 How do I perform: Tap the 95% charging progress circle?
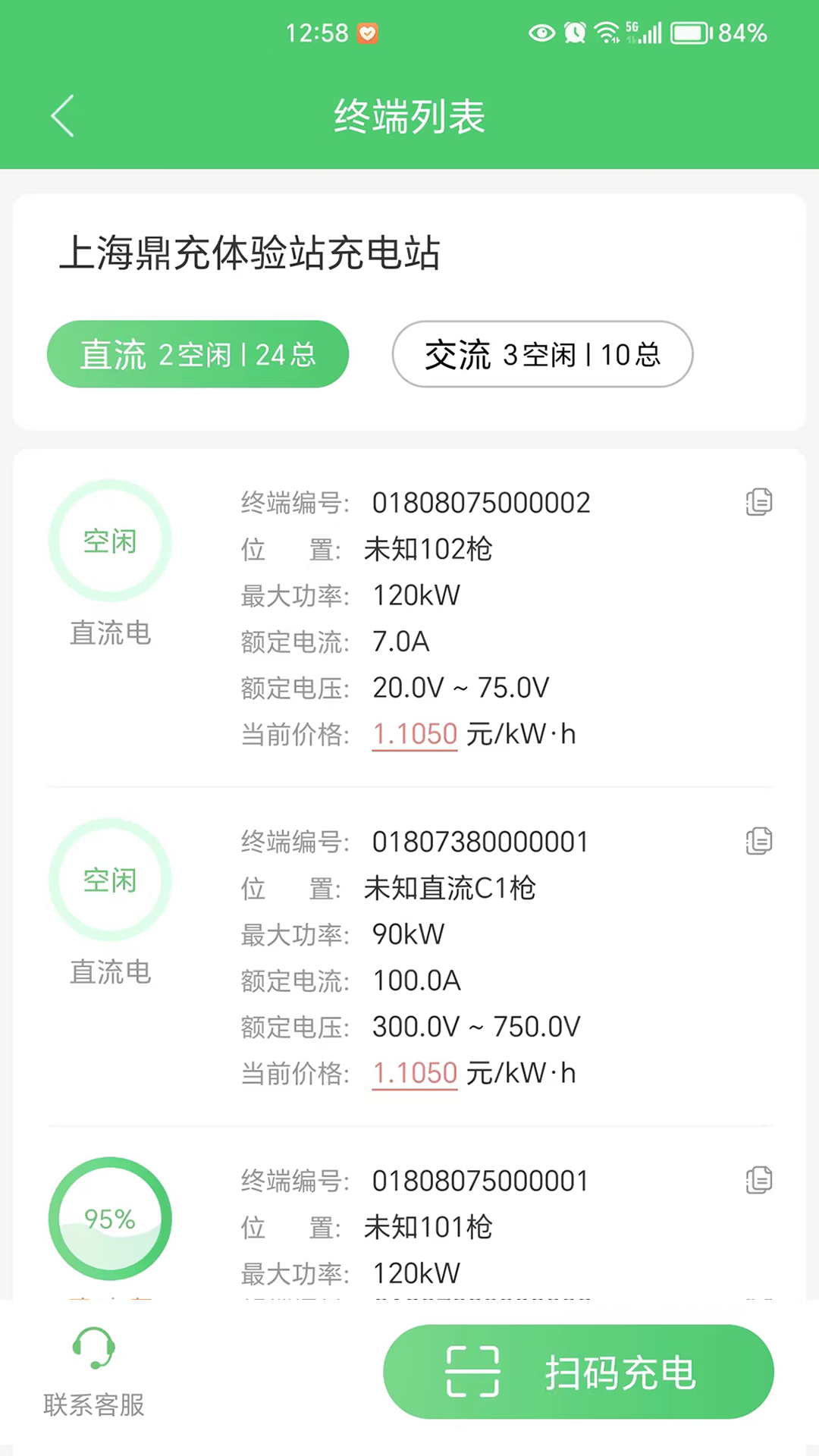pos(110,1219)
